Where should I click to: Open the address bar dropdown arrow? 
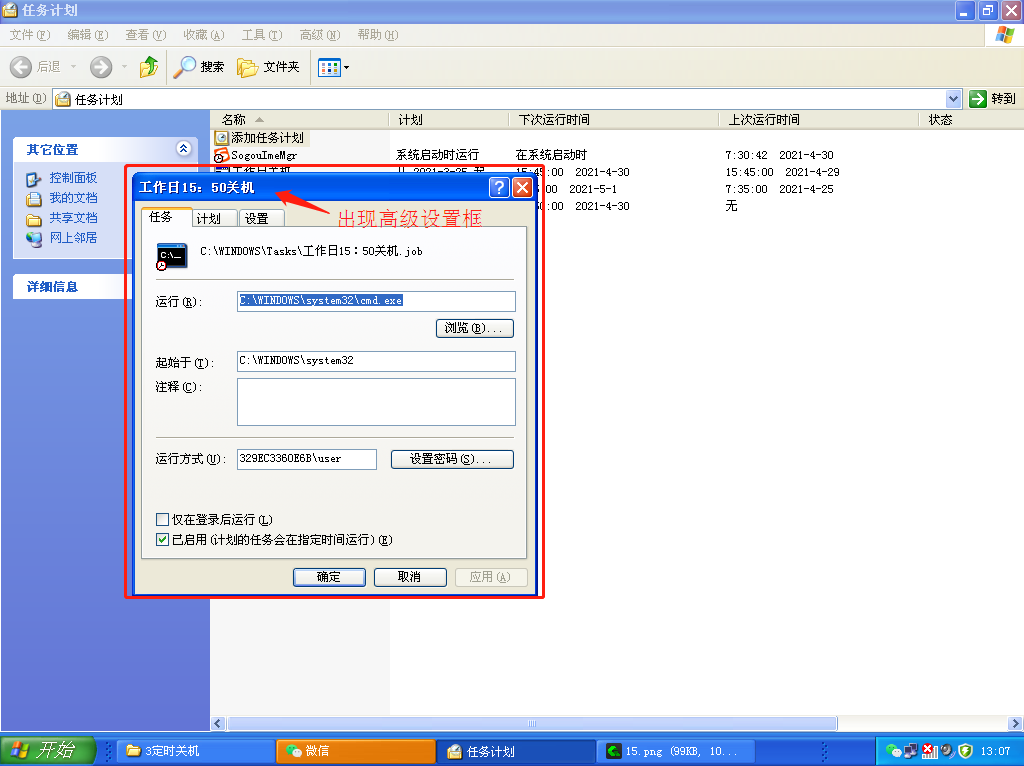(953, 99)
